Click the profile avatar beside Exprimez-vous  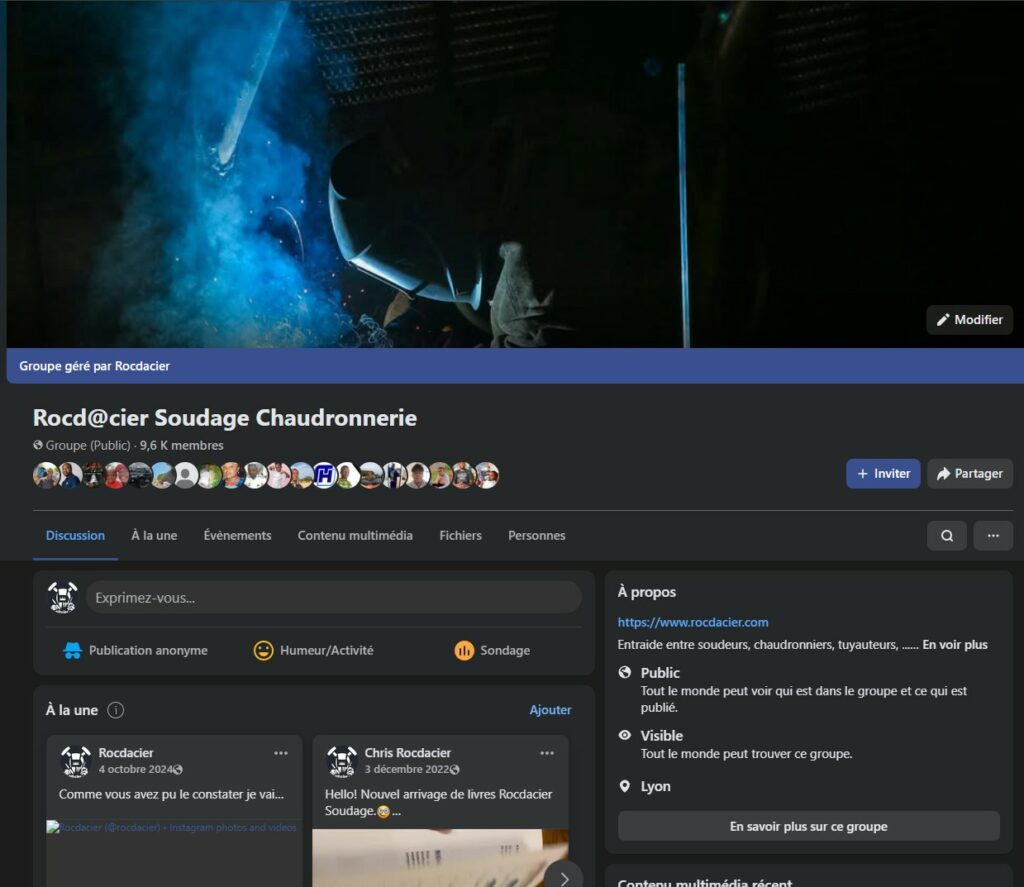point(63,598)
